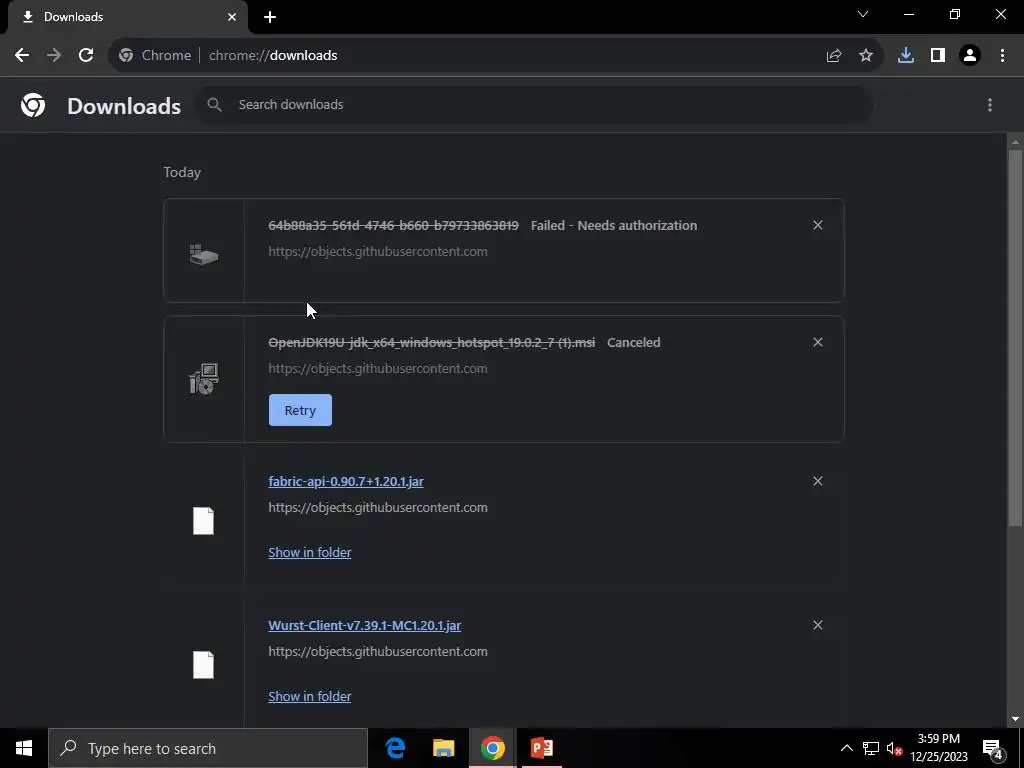Select the Downloads browser tab

click(128, 17)
